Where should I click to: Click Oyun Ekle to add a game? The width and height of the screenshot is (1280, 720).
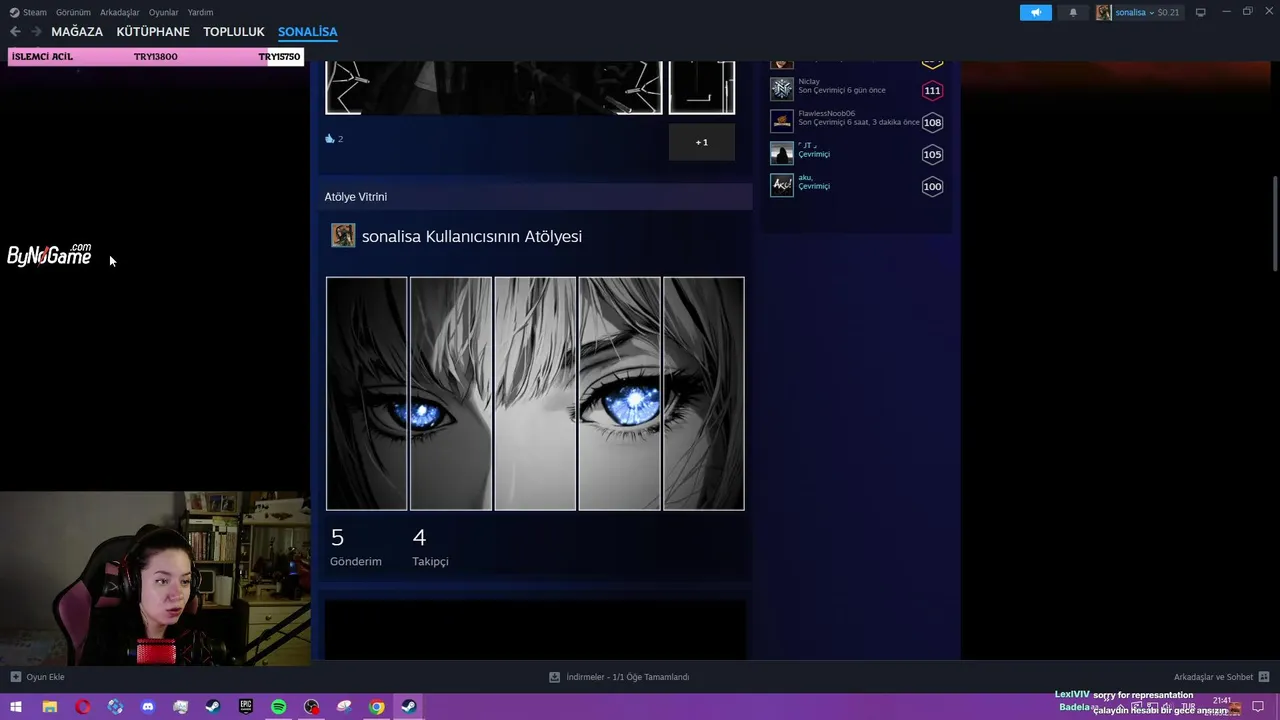click(37, 677)
